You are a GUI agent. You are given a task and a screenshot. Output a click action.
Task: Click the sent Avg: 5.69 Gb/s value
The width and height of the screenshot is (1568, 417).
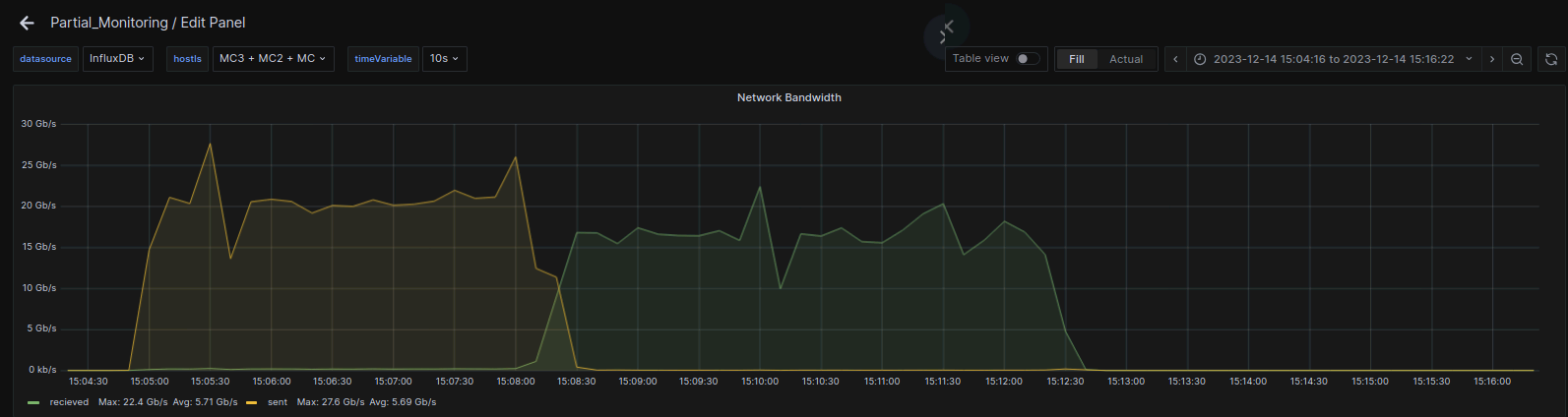(x=404, y=402)
